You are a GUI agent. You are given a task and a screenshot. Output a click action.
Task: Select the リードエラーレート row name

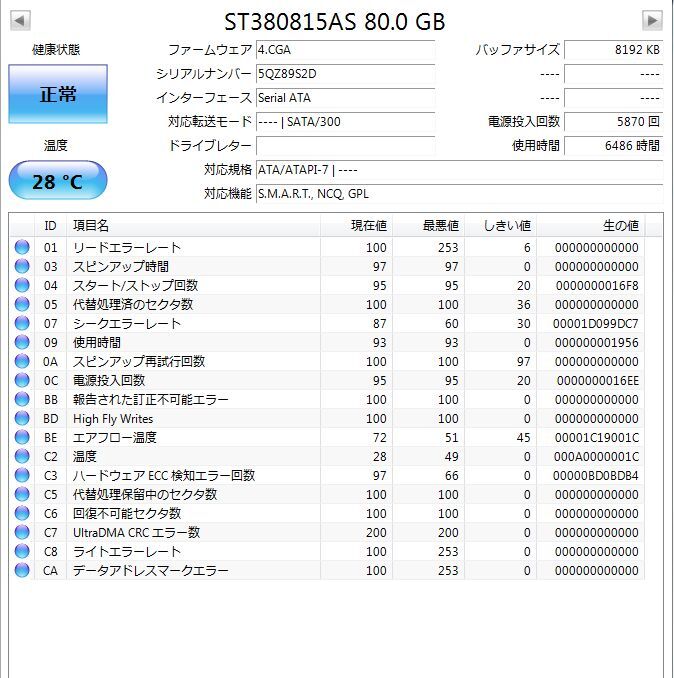127,247
